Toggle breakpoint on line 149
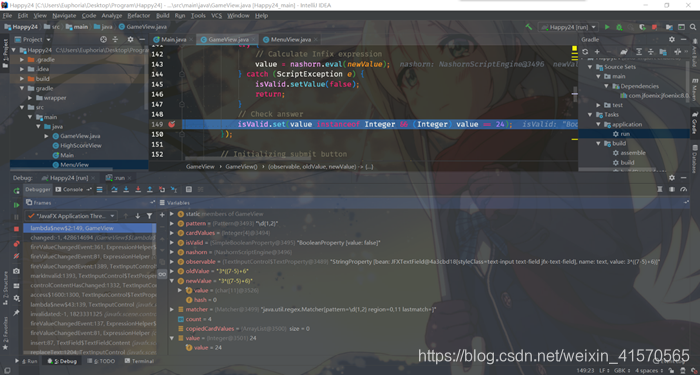700x375 pixels. pyautogui.click(x=171, y=124)
